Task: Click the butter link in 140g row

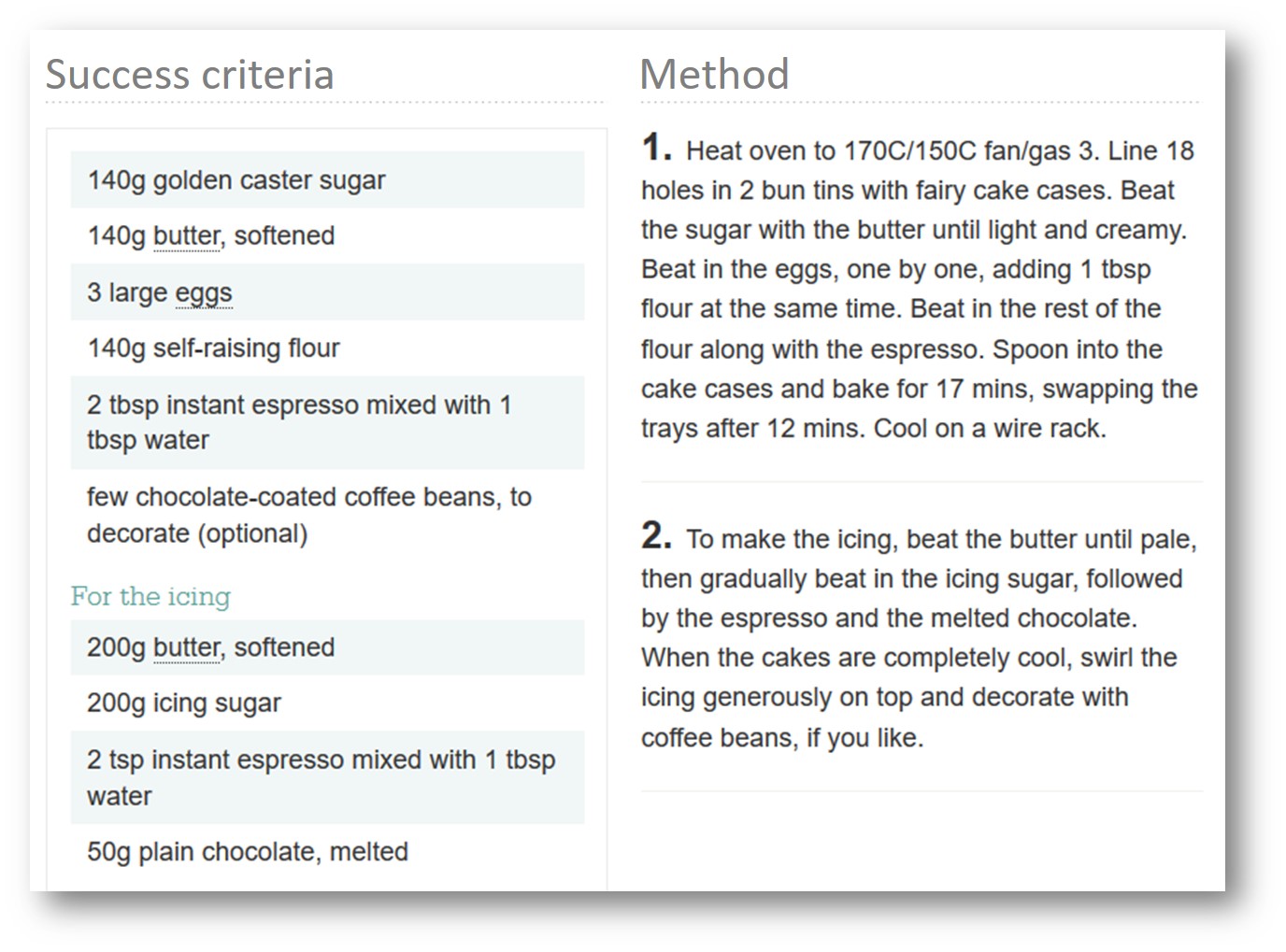Action: coord(187,236)
